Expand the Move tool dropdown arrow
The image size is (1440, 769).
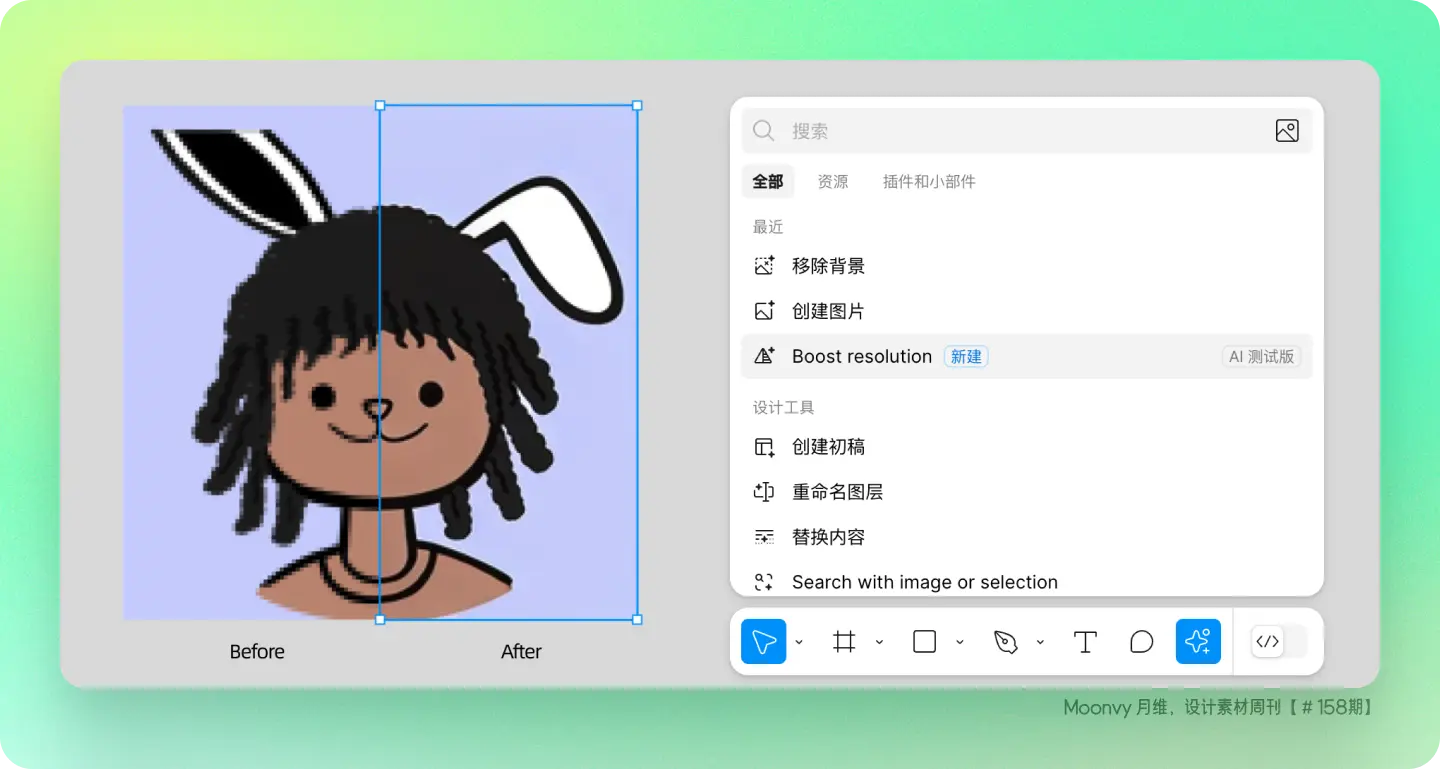coord(799,642)
